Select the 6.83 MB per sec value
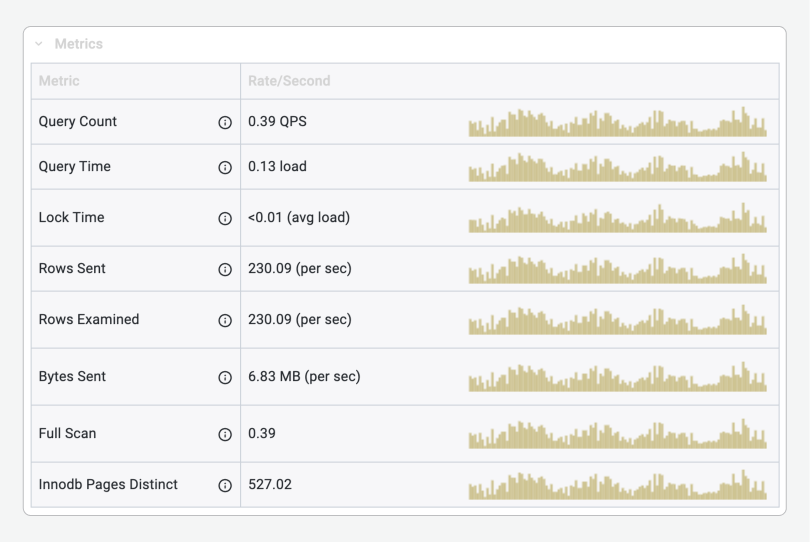Screen dimensions: 810x542 pos(304,376)
